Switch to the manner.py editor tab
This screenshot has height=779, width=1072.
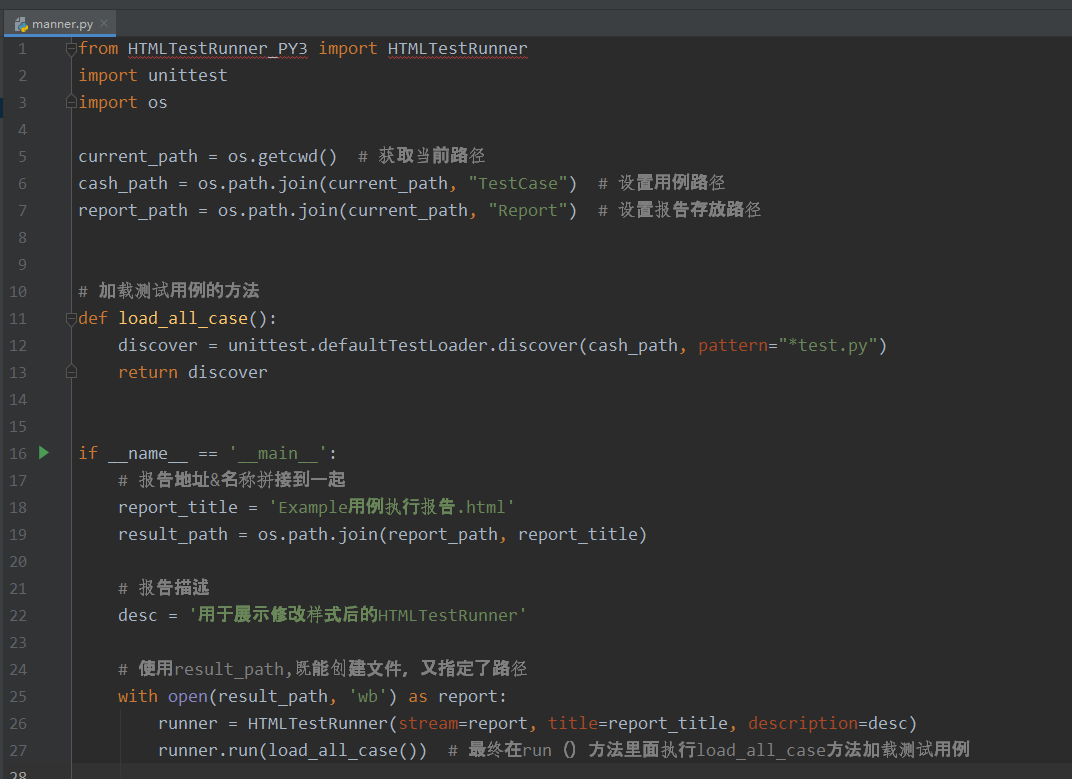62,24
